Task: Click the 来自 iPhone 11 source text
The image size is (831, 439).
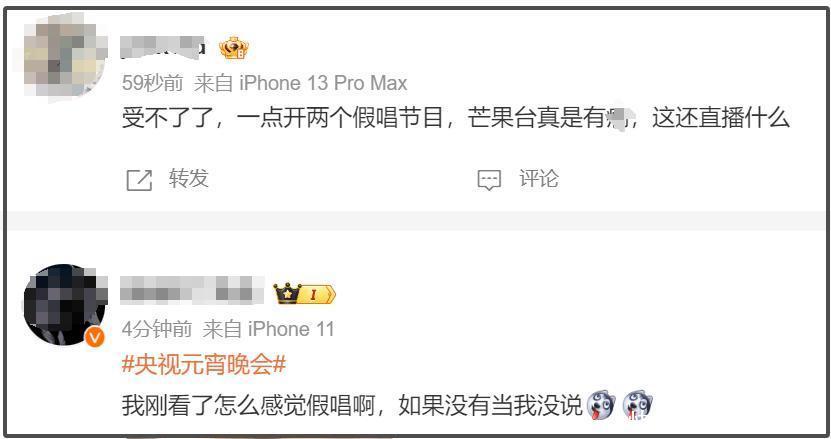Action: pos(269,329)
